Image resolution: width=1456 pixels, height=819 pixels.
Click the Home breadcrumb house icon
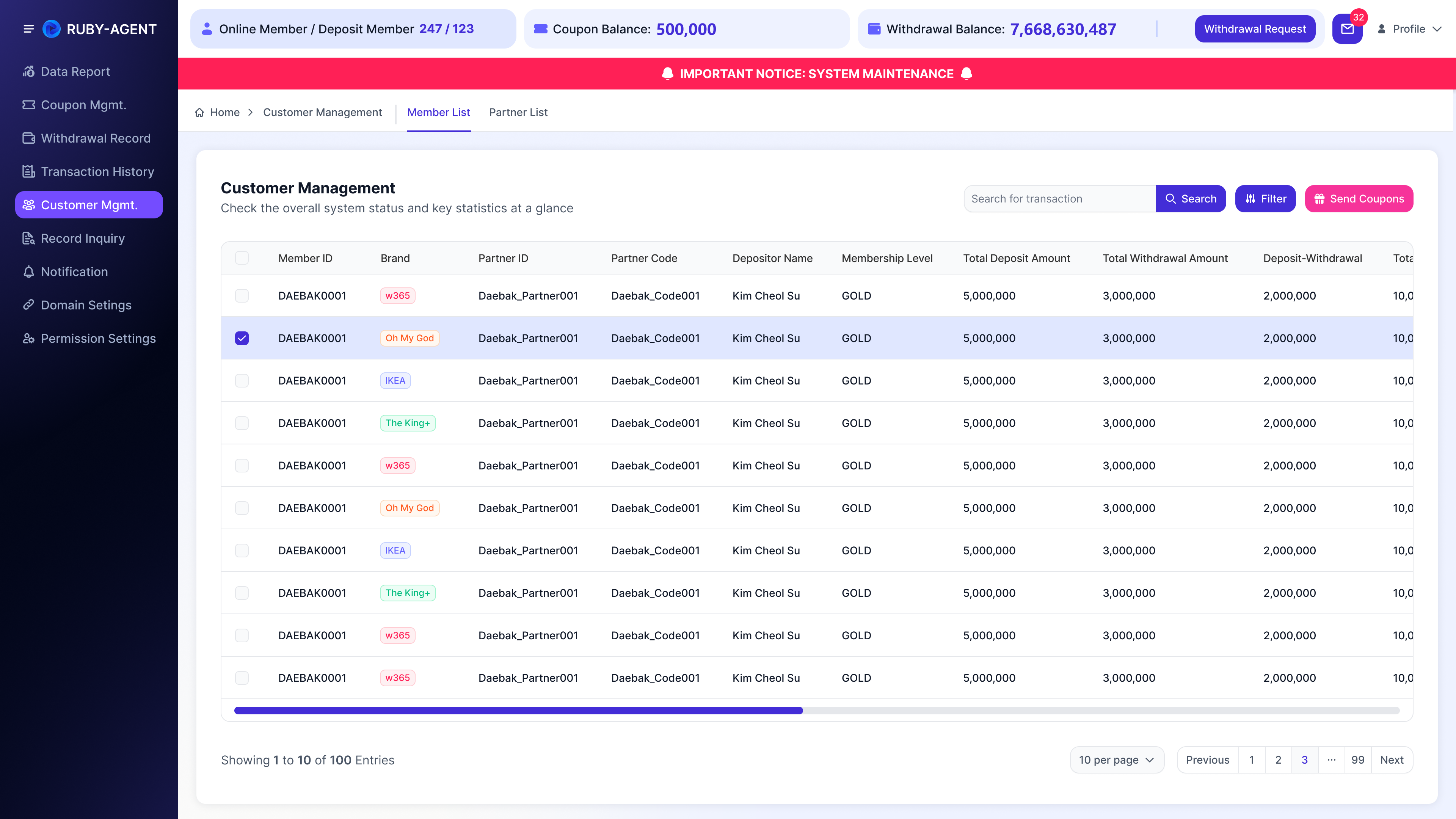coord(199,113)
